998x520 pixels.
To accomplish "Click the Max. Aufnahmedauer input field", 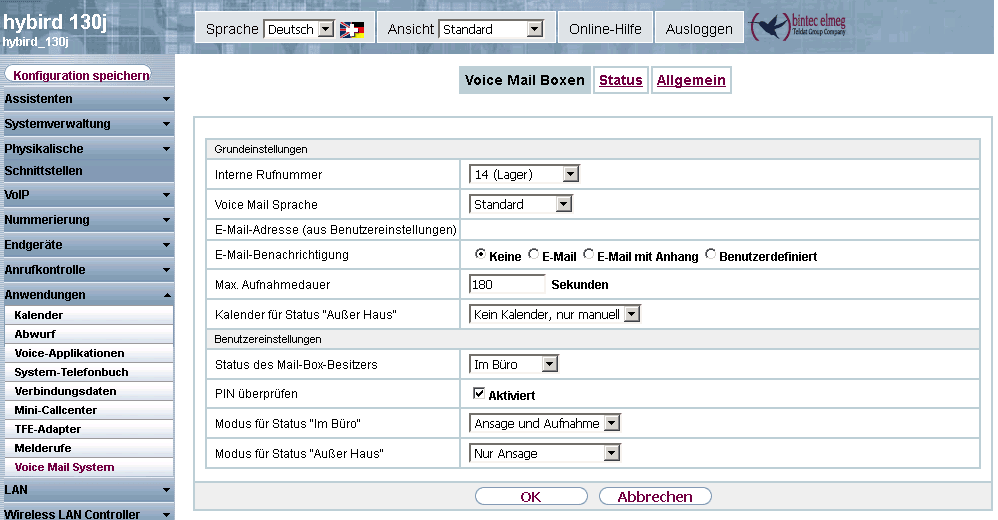I will [507, 285].
